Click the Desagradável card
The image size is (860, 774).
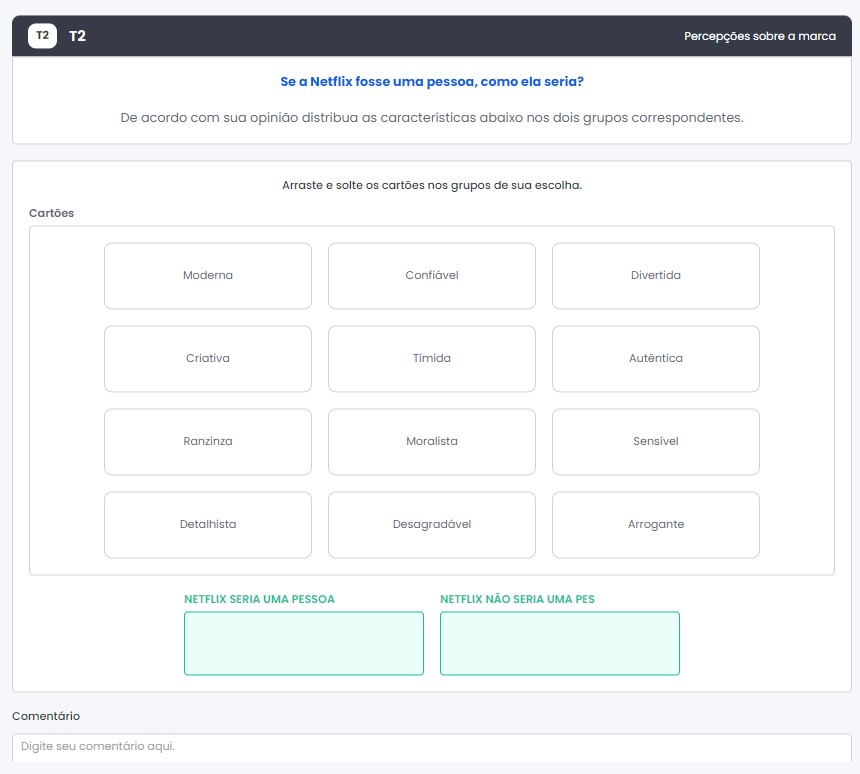point(432,524)
